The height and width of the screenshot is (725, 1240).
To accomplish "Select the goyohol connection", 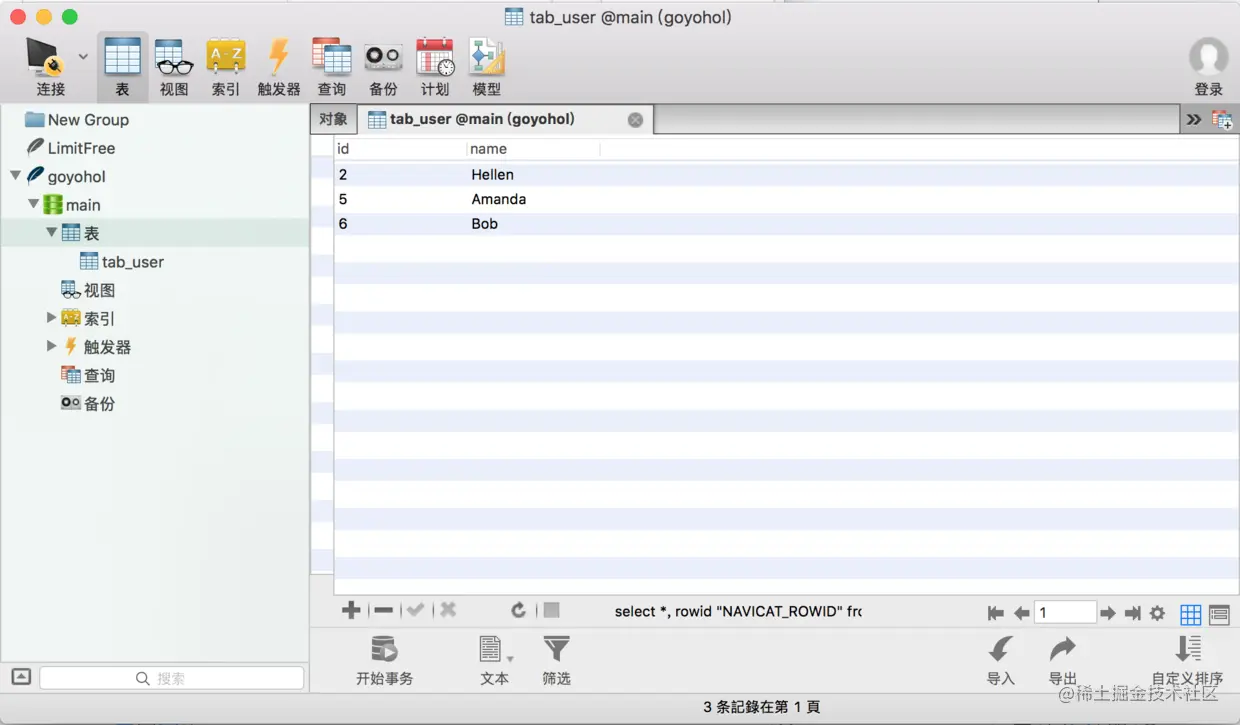I will 76,177.
